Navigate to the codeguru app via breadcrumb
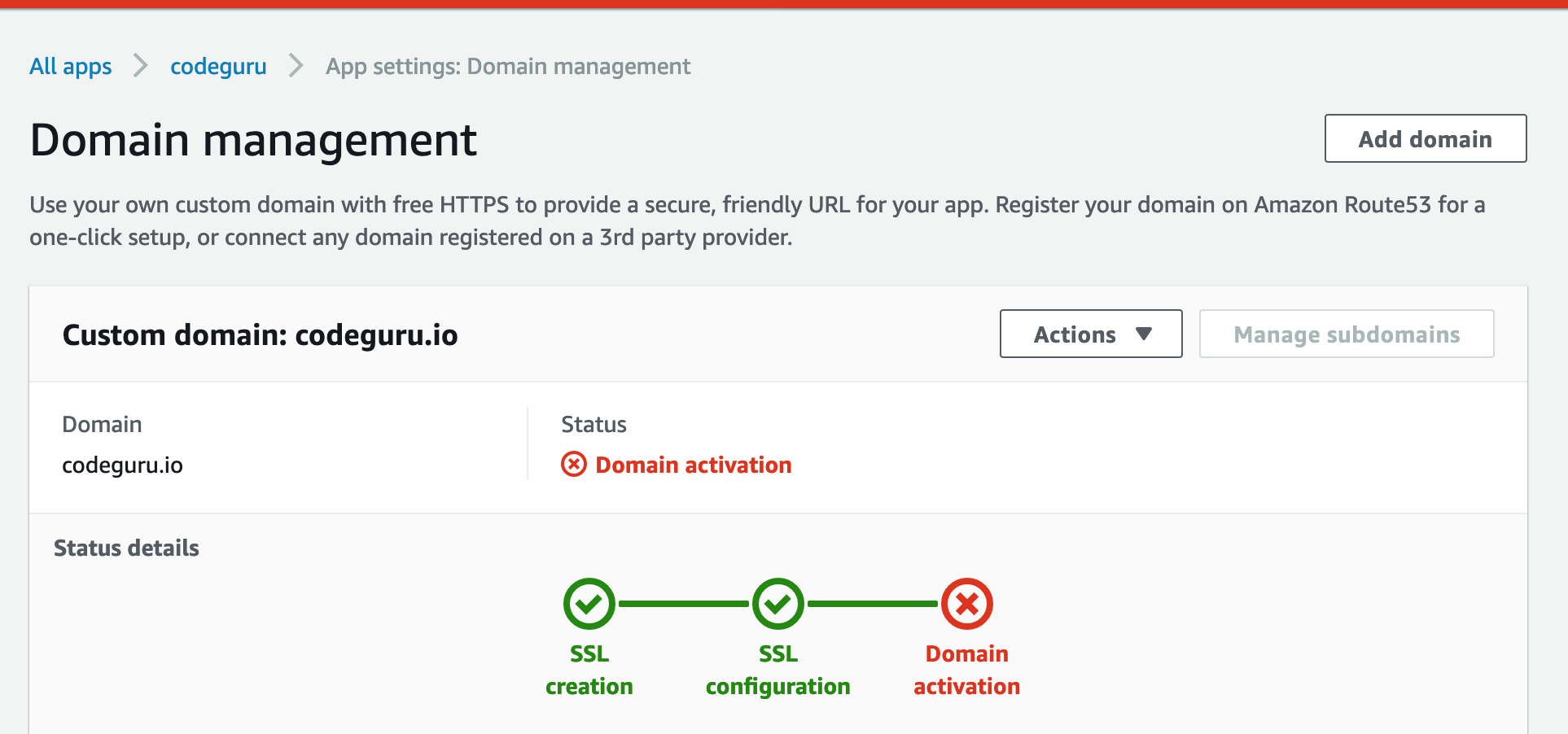Image resolution: width=1568 pixels, height=734 pixels. (x=217, y=66)
